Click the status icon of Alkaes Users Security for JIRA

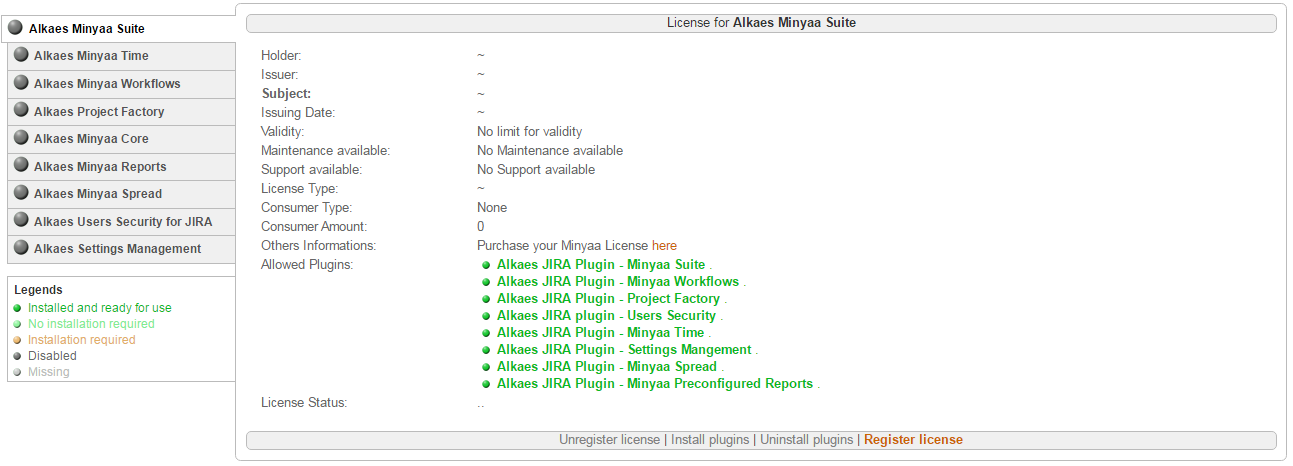(x=21, y=221)
